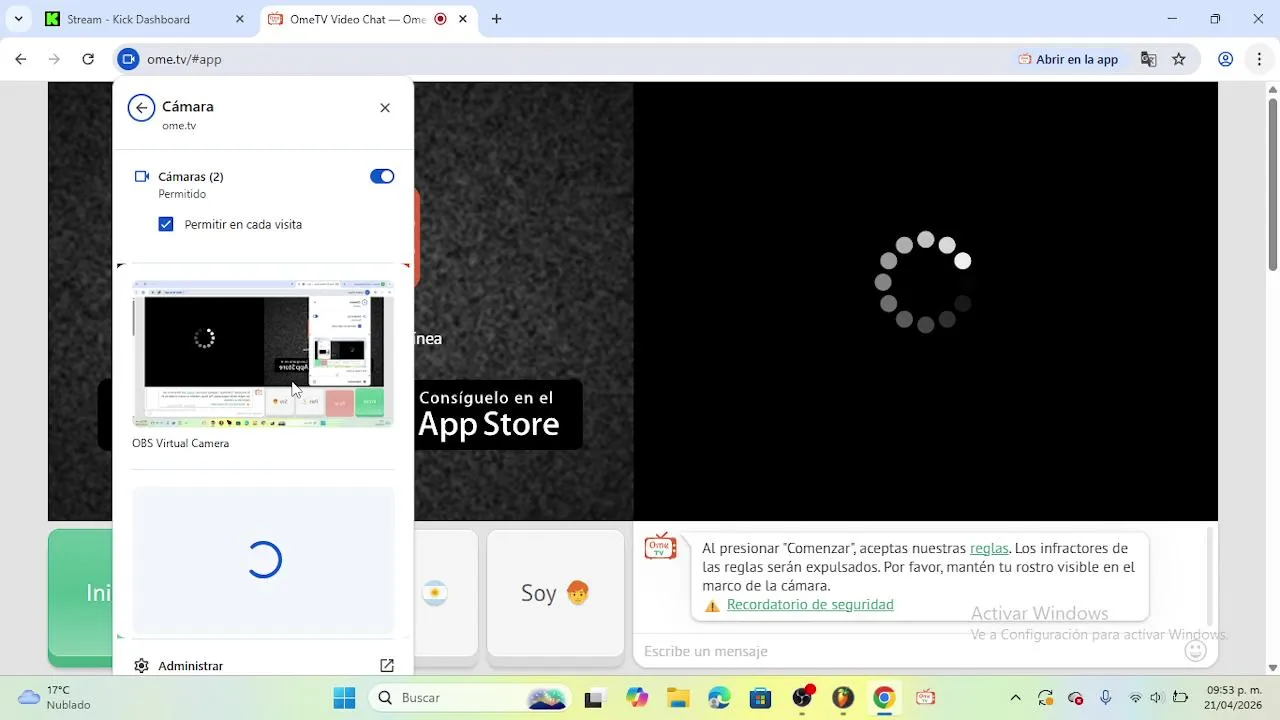
Task: Open Recordatorio de seguridad link
Action: [x=810, y=605]
